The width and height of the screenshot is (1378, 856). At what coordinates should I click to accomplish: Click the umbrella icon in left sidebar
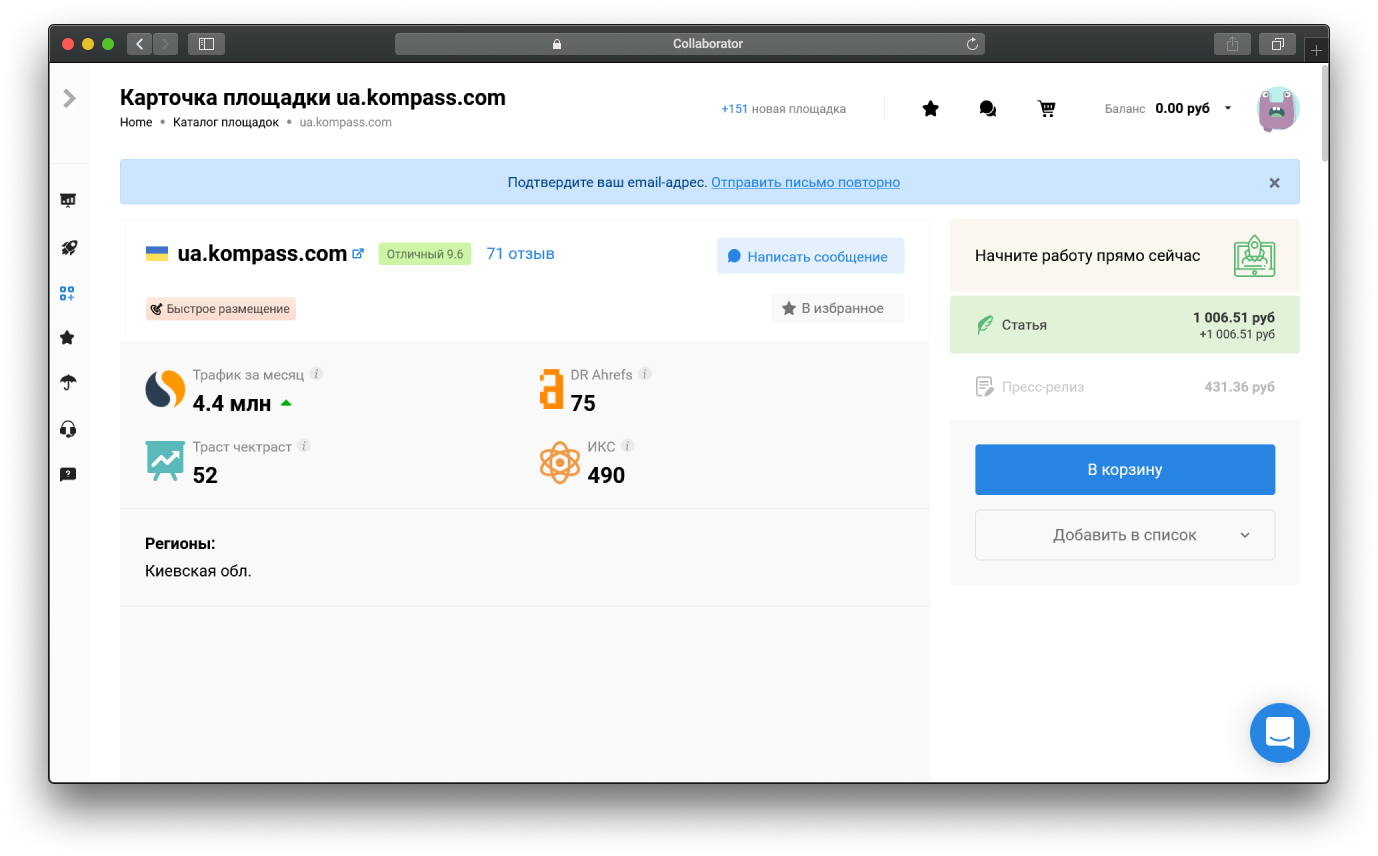[x=68, y=383]
